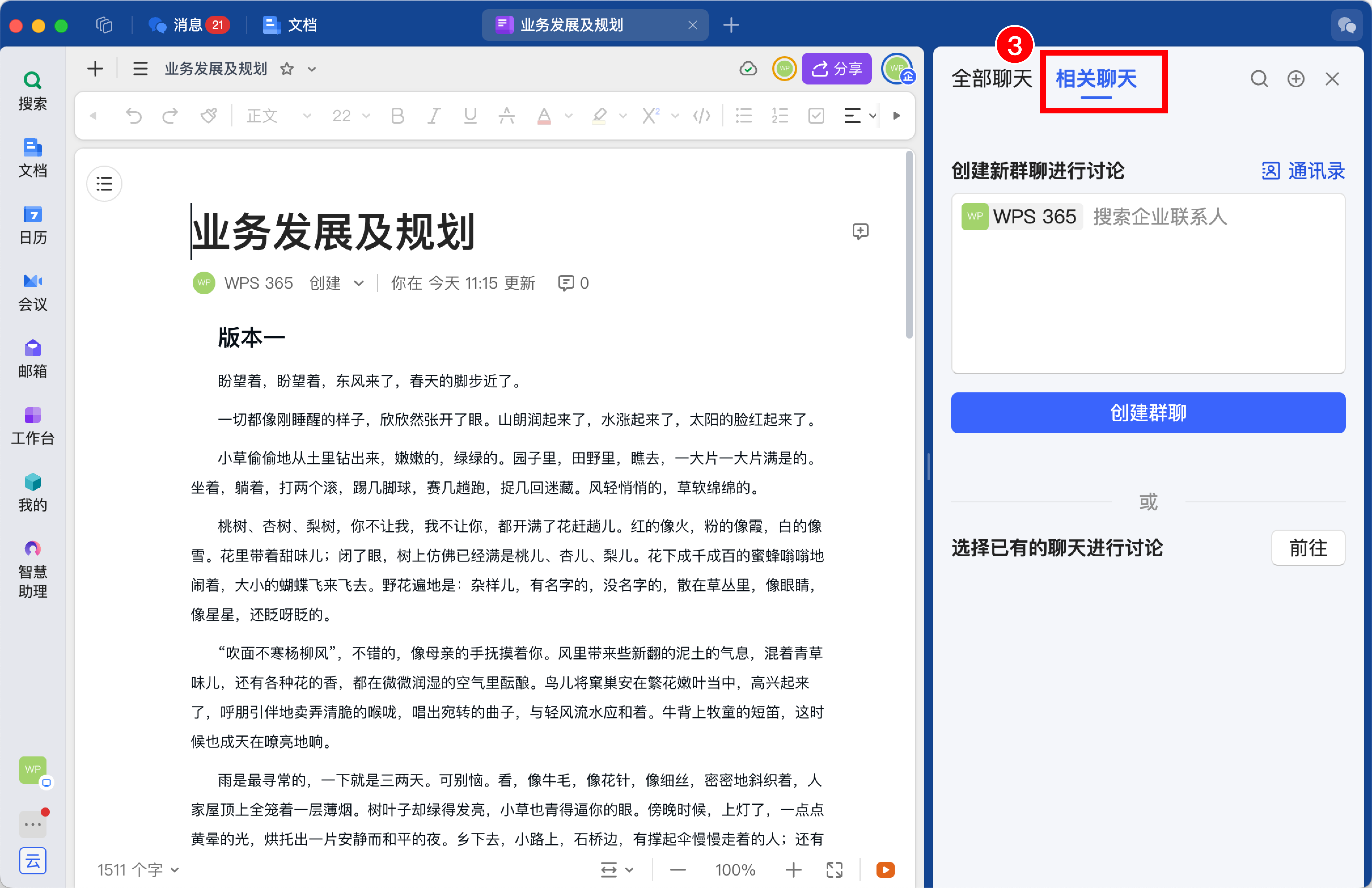
Task: Open the highlight color dropdown arrow
Action: (623, 116)
